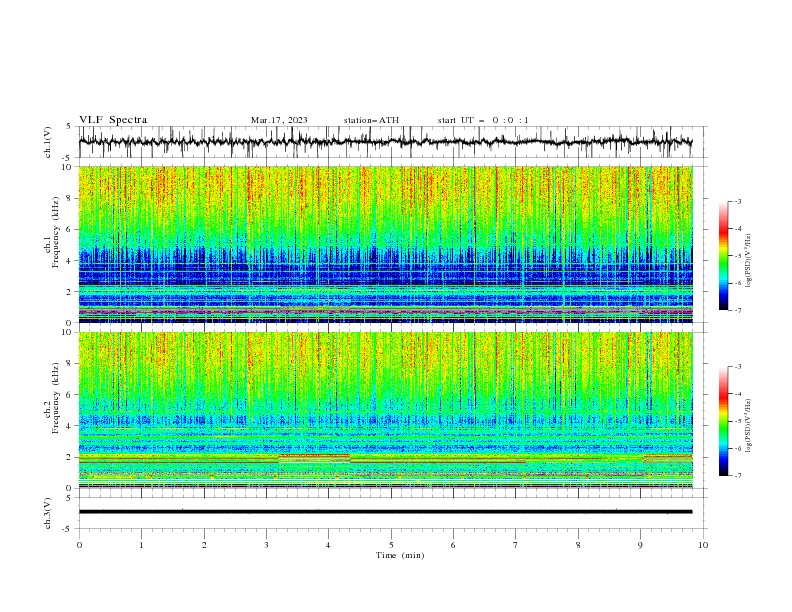Click the "6" frequency tick of ch.2 spectrogram
Image resolution: width=792 pixels, height=612 pixels.
tap(70, 395)
